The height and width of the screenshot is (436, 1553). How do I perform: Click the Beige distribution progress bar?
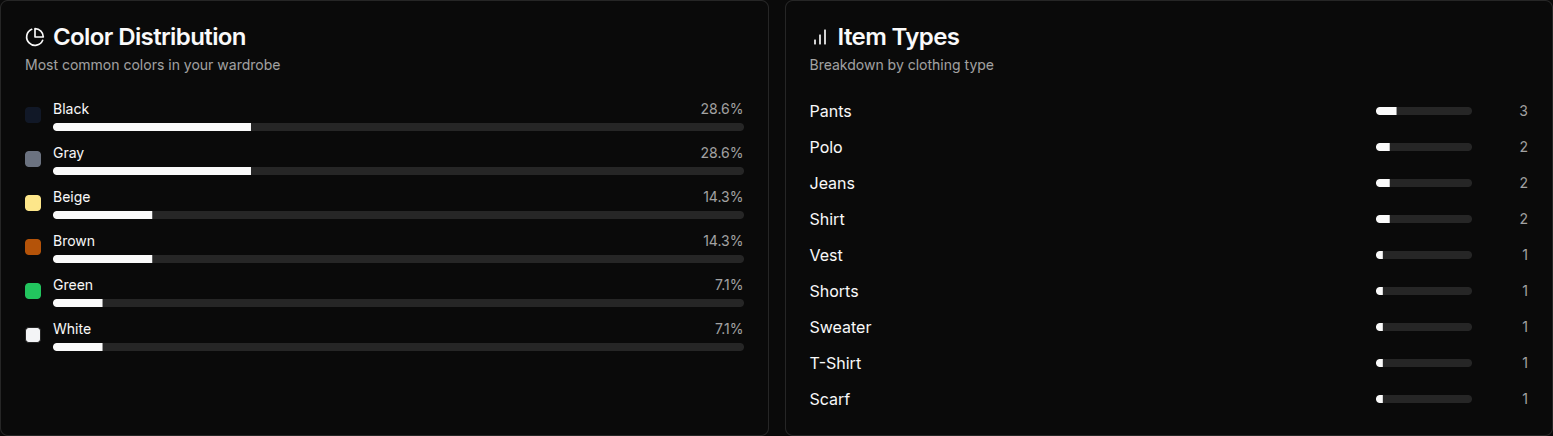[x=398, y=215]
